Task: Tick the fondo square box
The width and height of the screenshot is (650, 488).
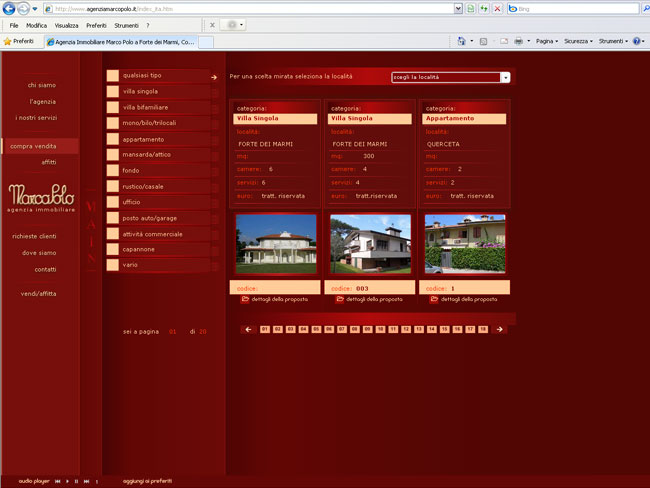Action: [113, 170]
